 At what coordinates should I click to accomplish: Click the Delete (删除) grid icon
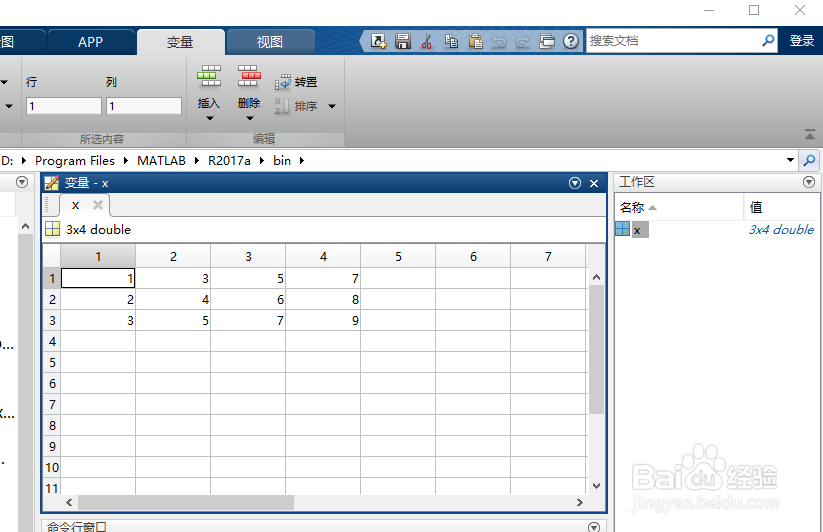pyautogui.click(x=249, y=76)
